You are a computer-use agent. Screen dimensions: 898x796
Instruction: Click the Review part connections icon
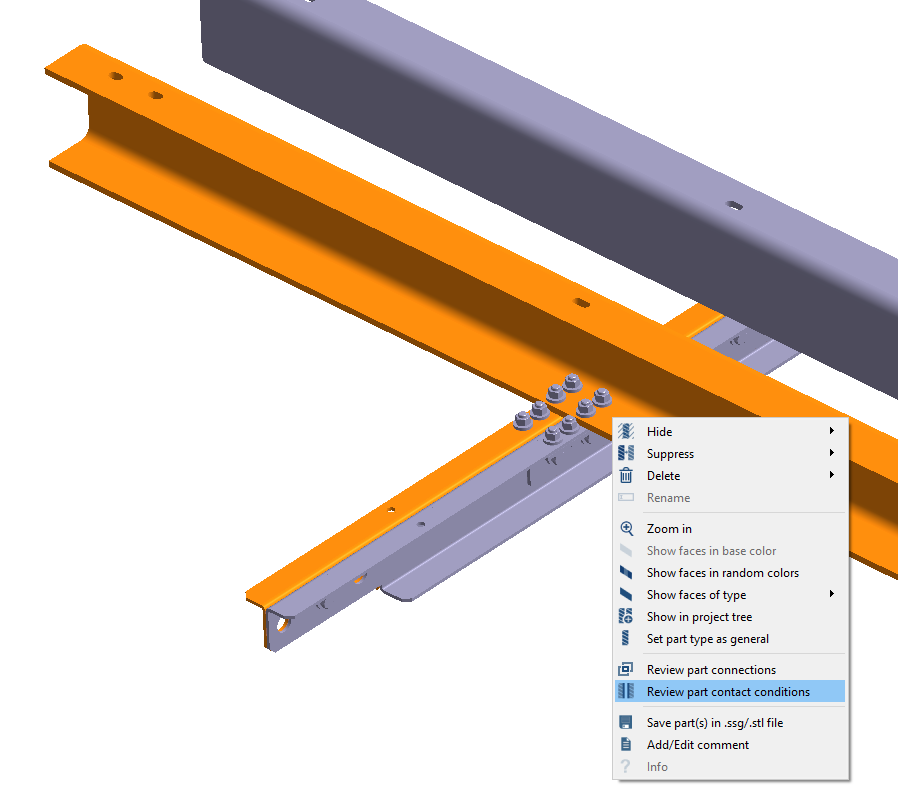click(x=626, y=669)
